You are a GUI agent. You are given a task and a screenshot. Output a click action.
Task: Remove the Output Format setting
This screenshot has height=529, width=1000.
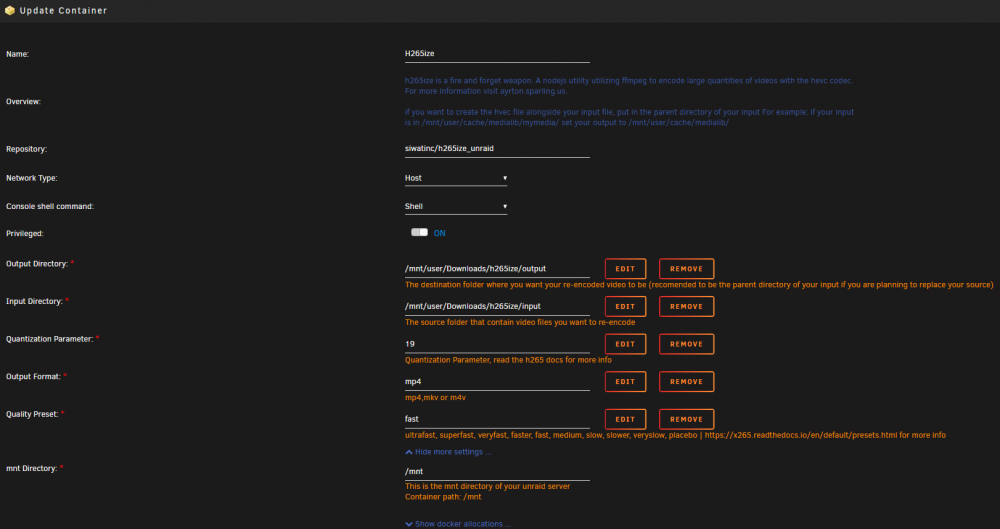[686, 382]
